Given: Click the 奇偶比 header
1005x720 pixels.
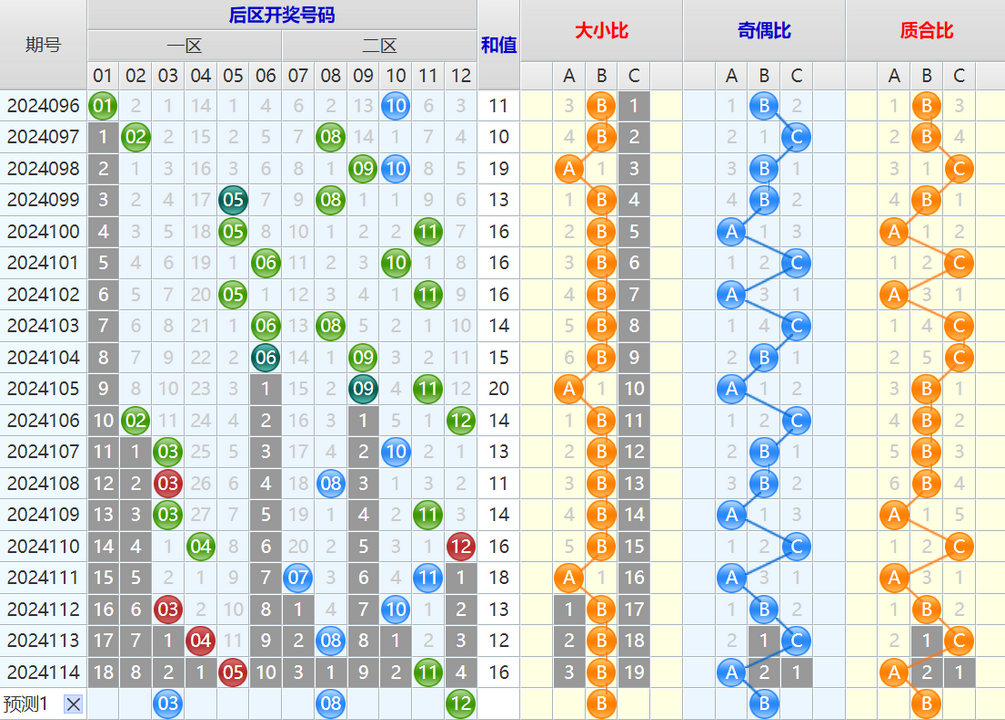Looking at the screenshot, I should (764, 30).
